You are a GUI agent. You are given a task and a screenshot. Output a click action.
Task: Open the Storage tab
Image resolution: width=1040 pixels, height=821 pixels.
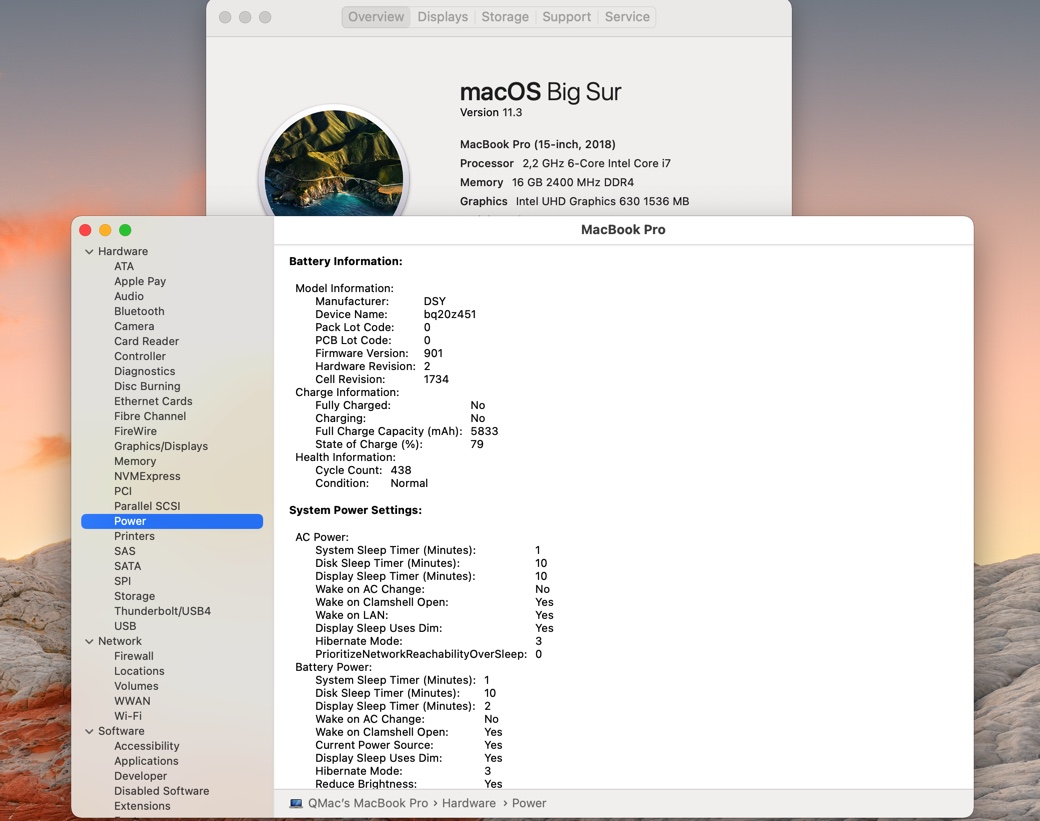[x=505, y=17]
